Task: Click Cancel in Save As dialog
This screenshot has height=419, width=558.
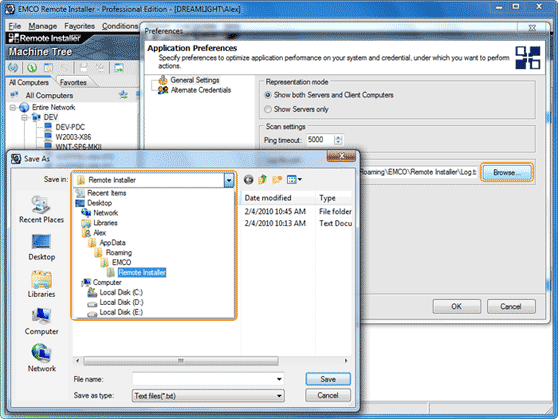Action: (328, 396)
